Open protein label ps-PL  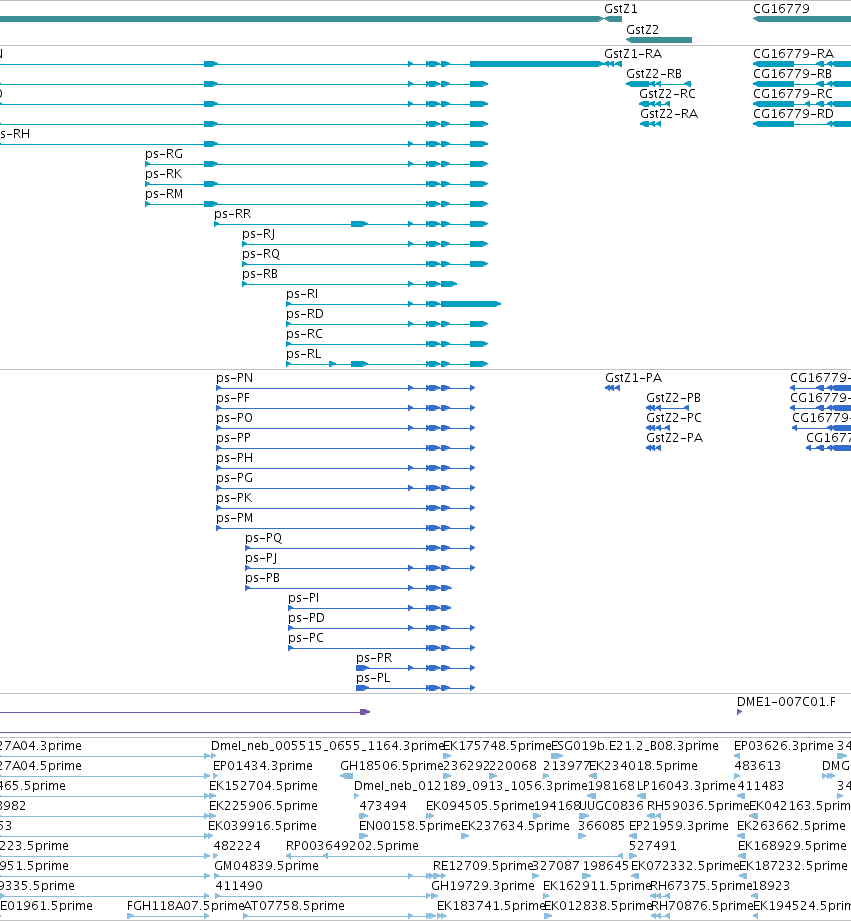373,677
